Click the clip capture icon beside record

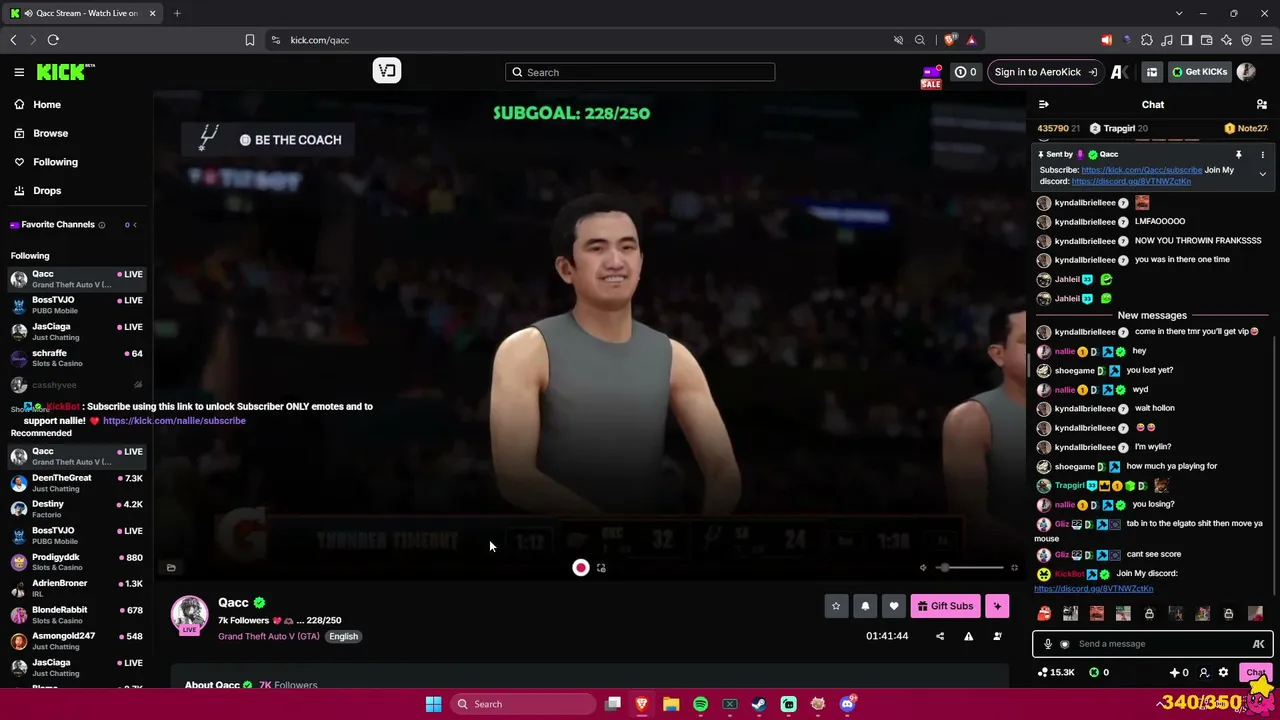(601, 568)
